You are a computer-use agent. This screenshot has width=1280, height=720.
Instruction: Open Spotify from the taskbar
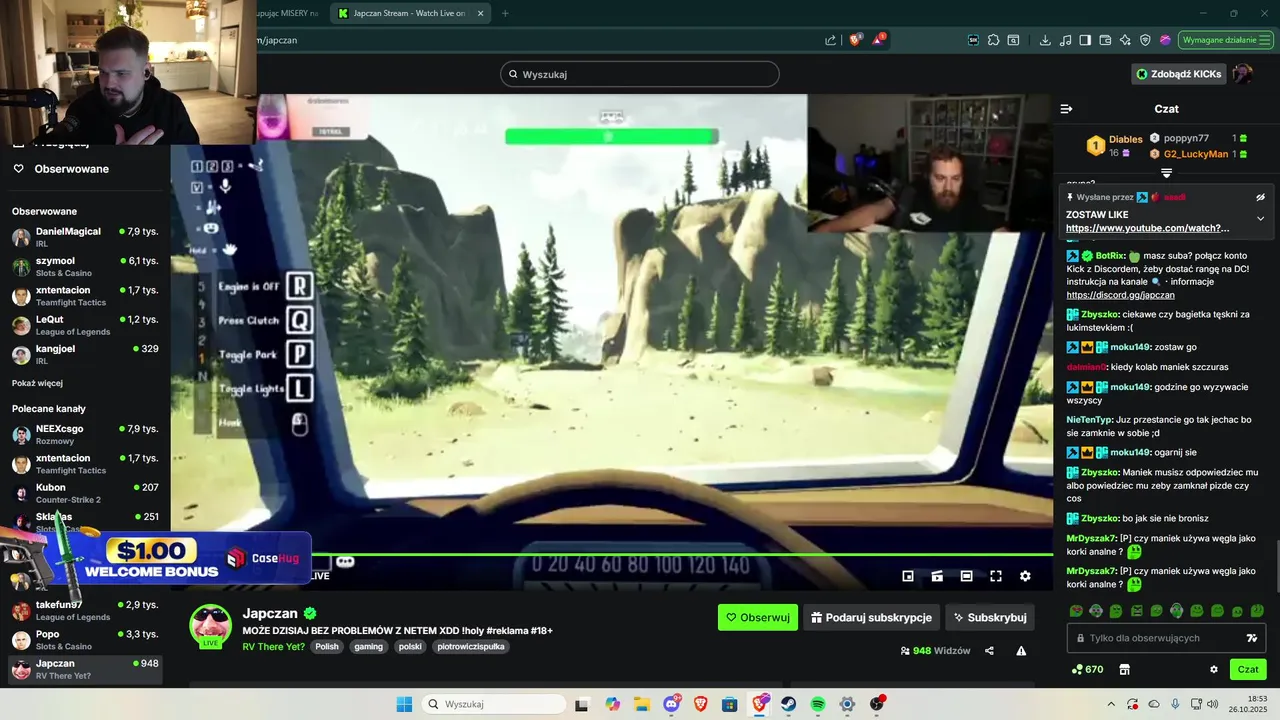(817, 704)
